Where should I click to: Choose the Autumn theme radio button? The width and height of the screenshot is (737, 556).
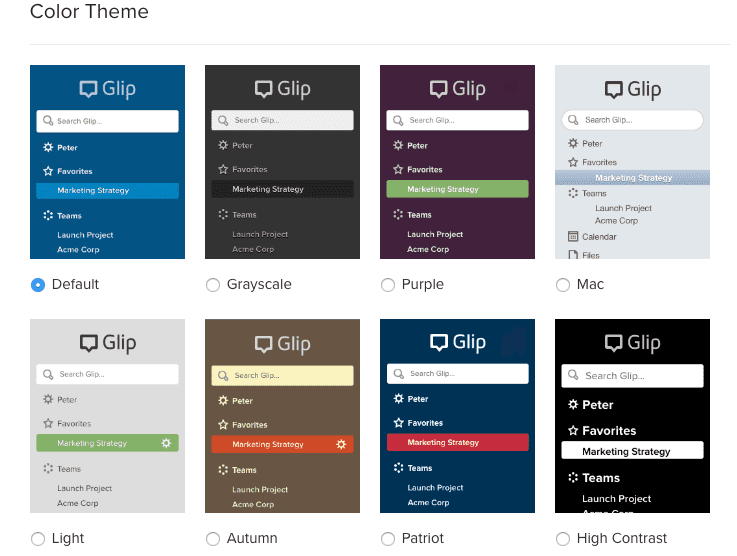[x=213, y=539]
